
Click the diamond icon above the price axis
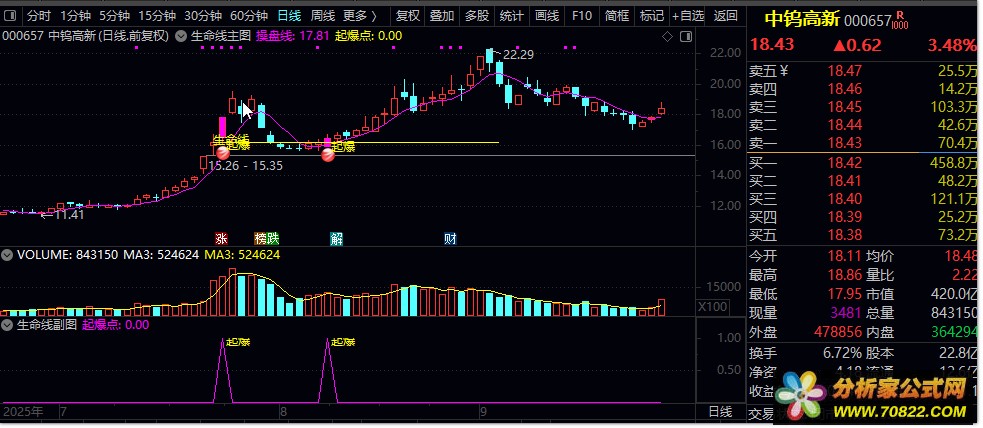point(667,36)
